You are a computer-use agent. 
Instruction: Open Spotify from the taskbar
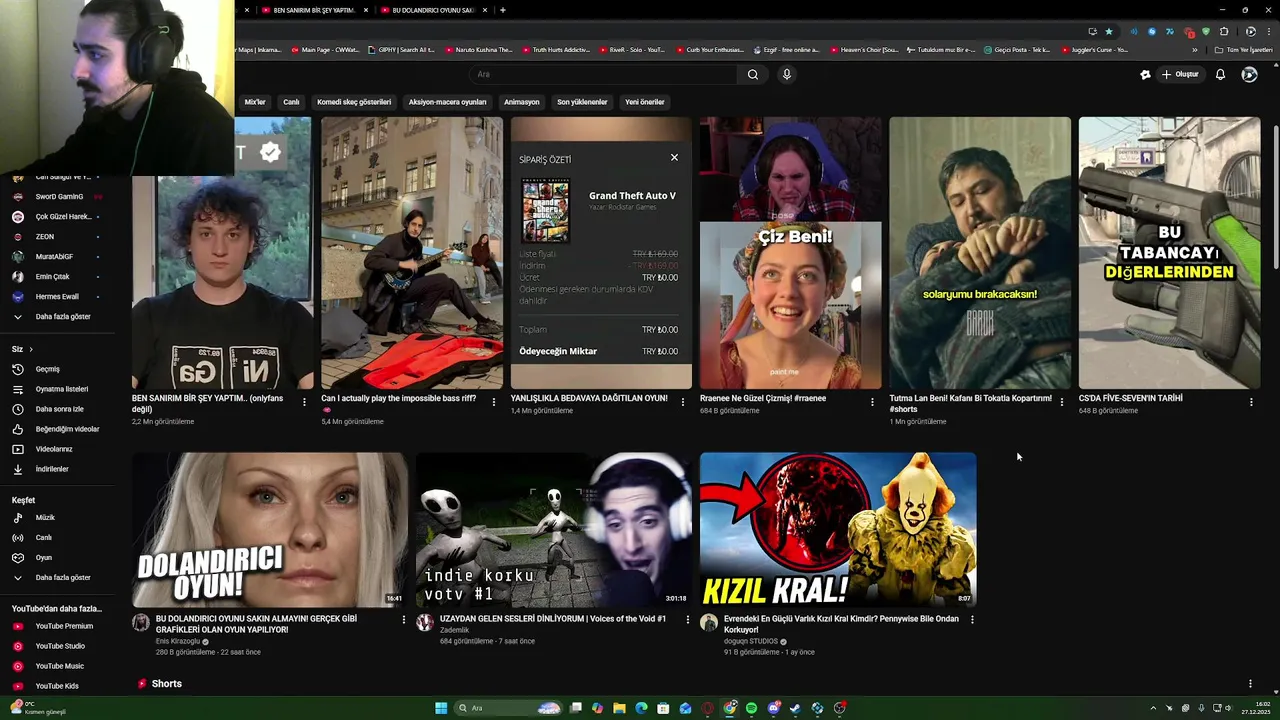[751, 708]
